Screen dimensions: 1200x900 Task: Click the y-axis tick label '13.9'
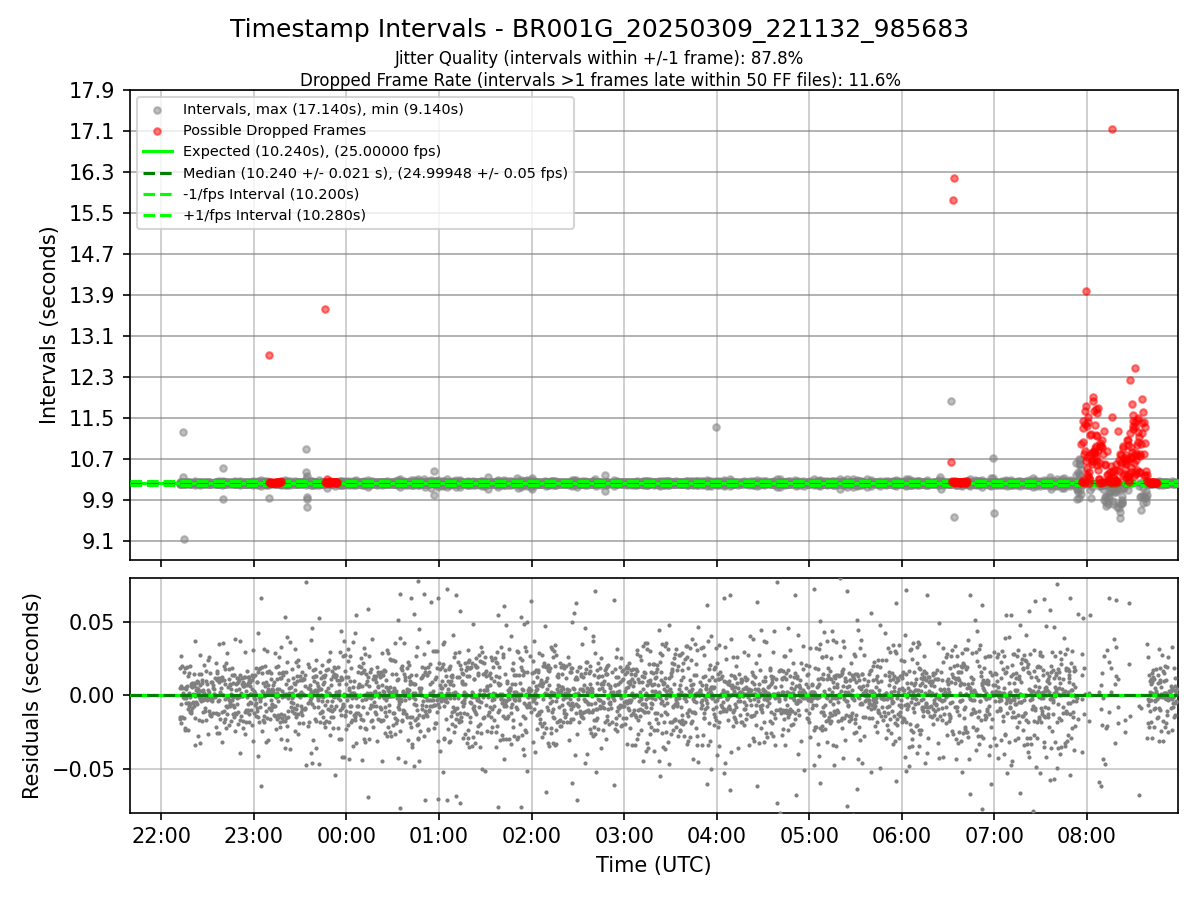pyautogui.click(x=95, y=296)
